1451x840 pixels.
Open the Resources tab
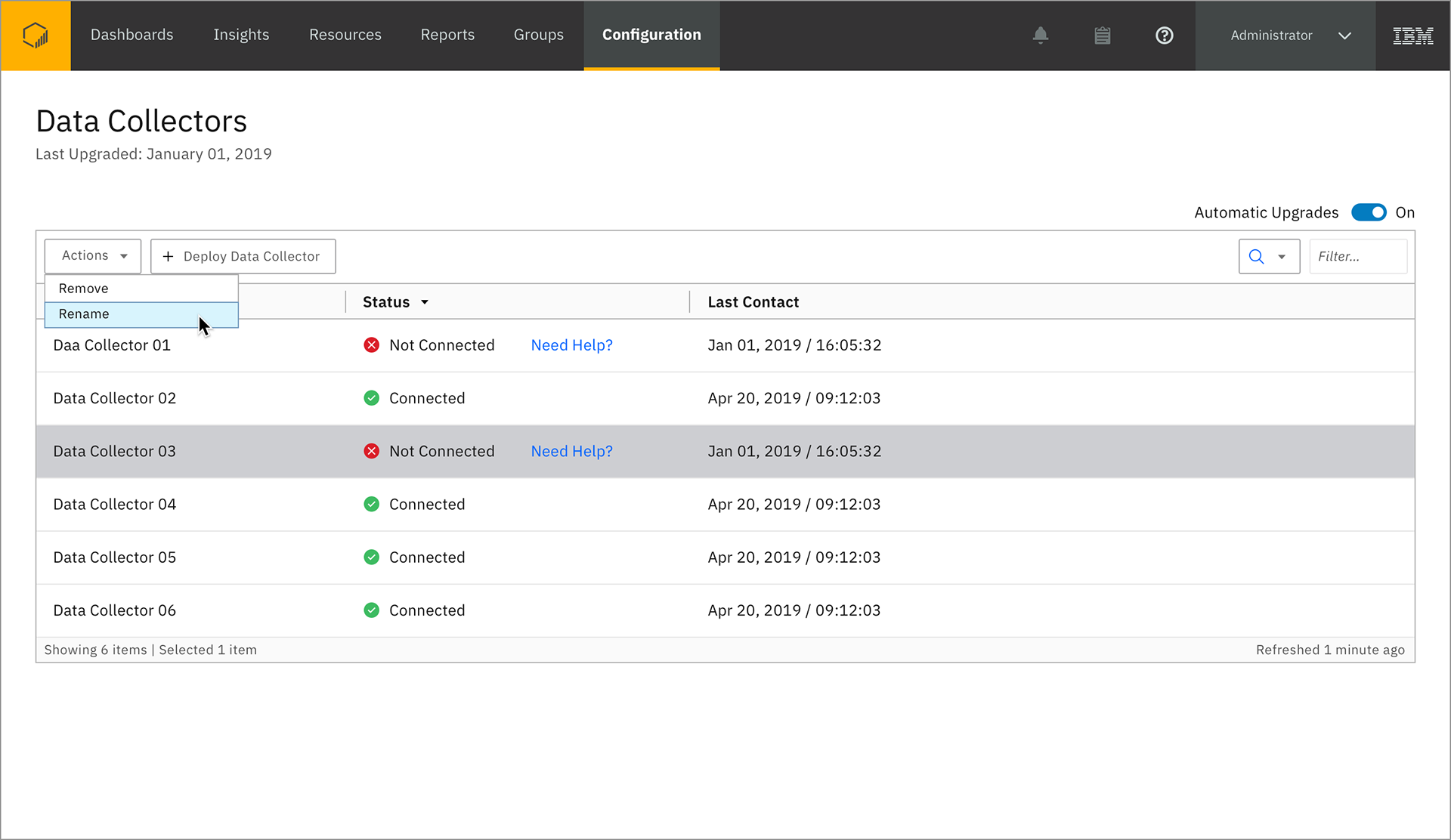click(x=345, y=35)
